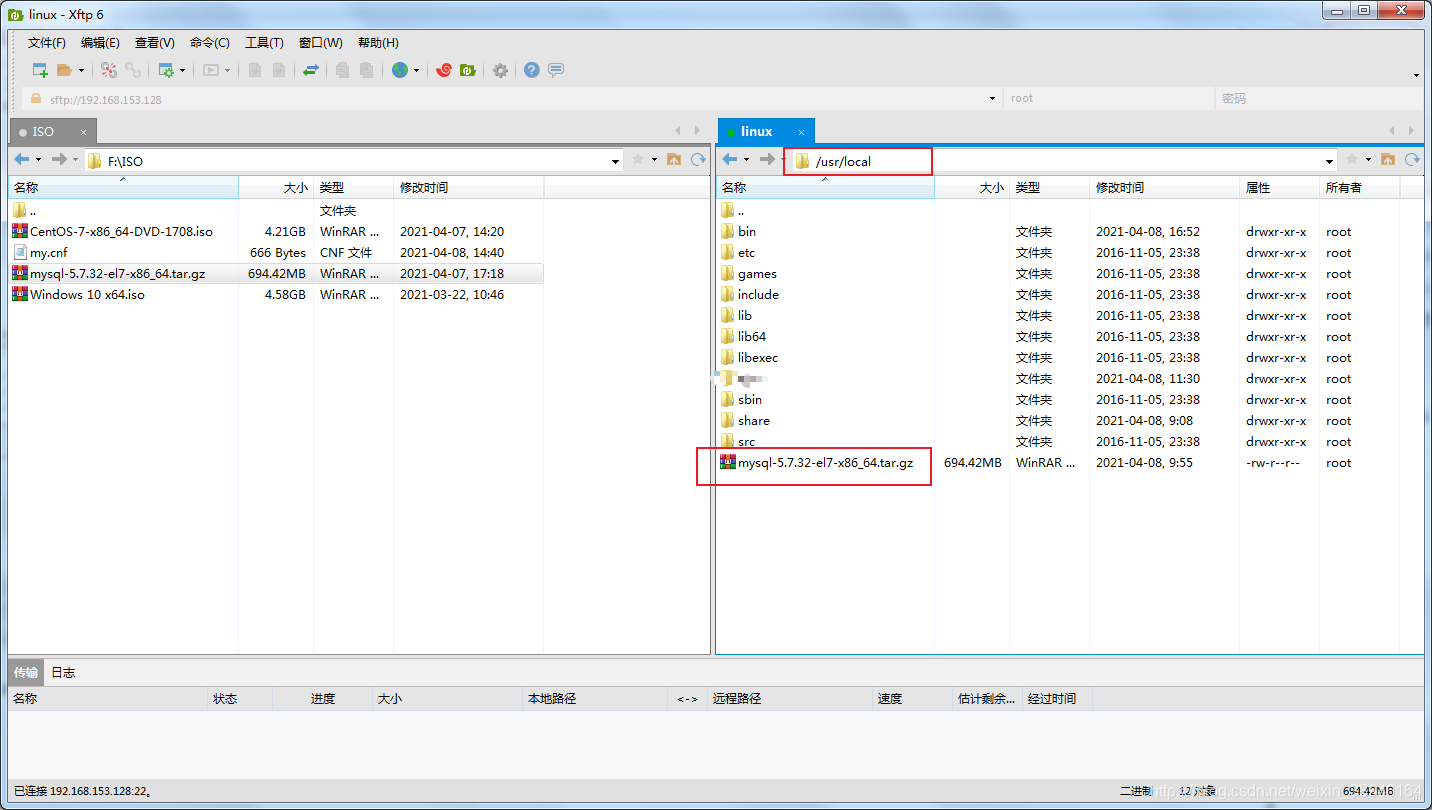Image resolution: width=1432 pixels, height=810 pixels.
Task: Expand the /usr/local path dropdown
Action: (1329, 161)
